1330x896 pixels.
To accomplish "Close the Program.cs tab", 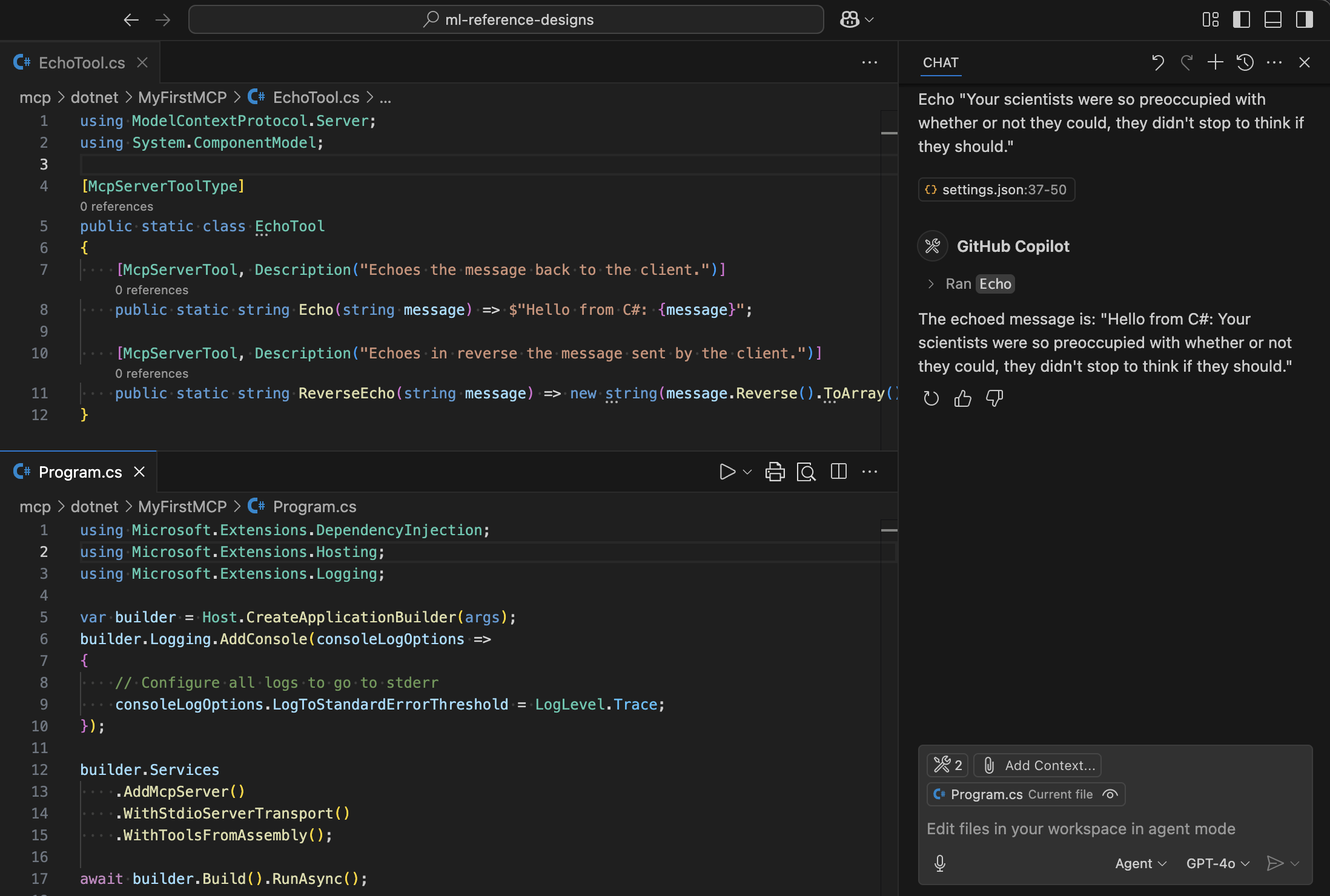I will [x=139, y=472].
